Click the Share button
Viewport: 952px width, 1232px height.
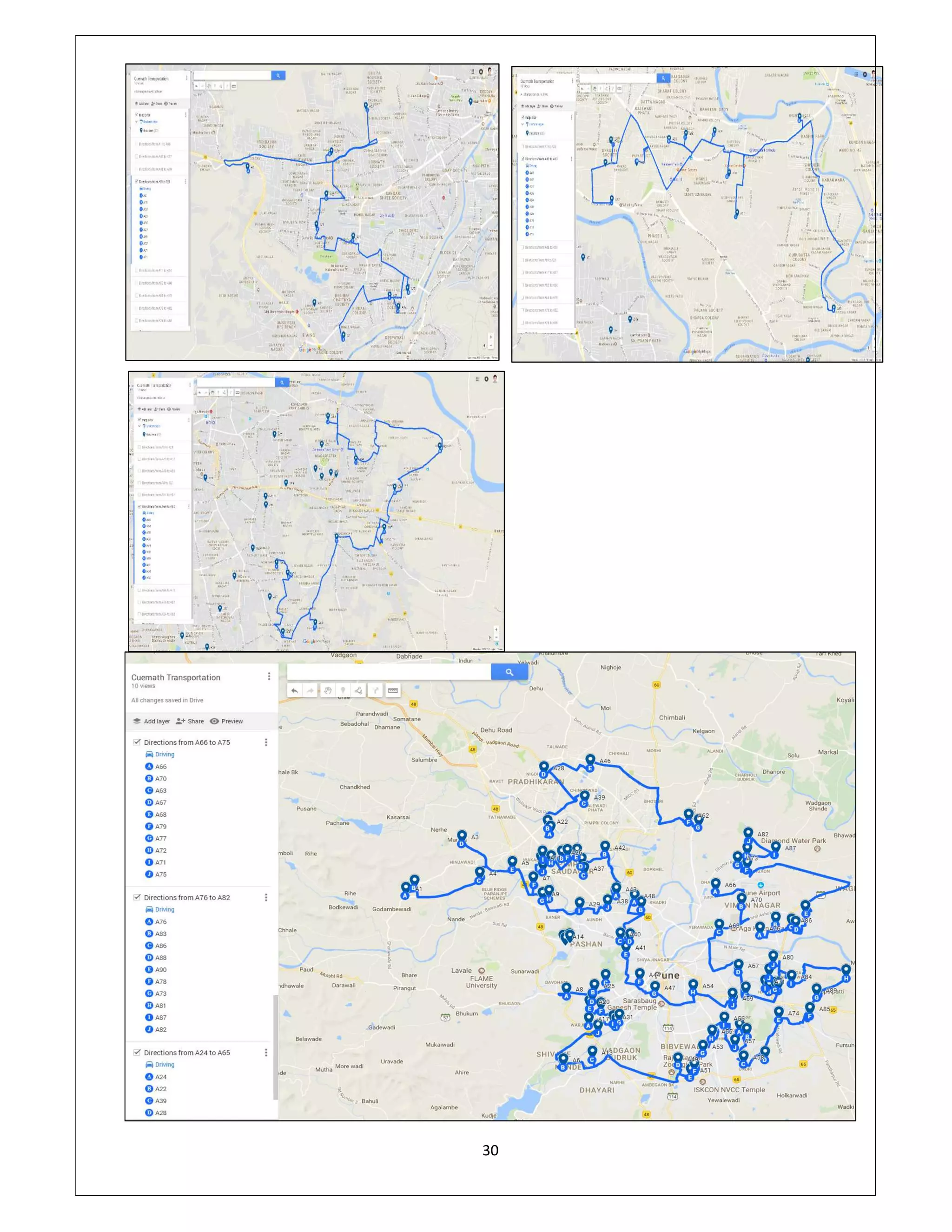(x=190, y=721)
